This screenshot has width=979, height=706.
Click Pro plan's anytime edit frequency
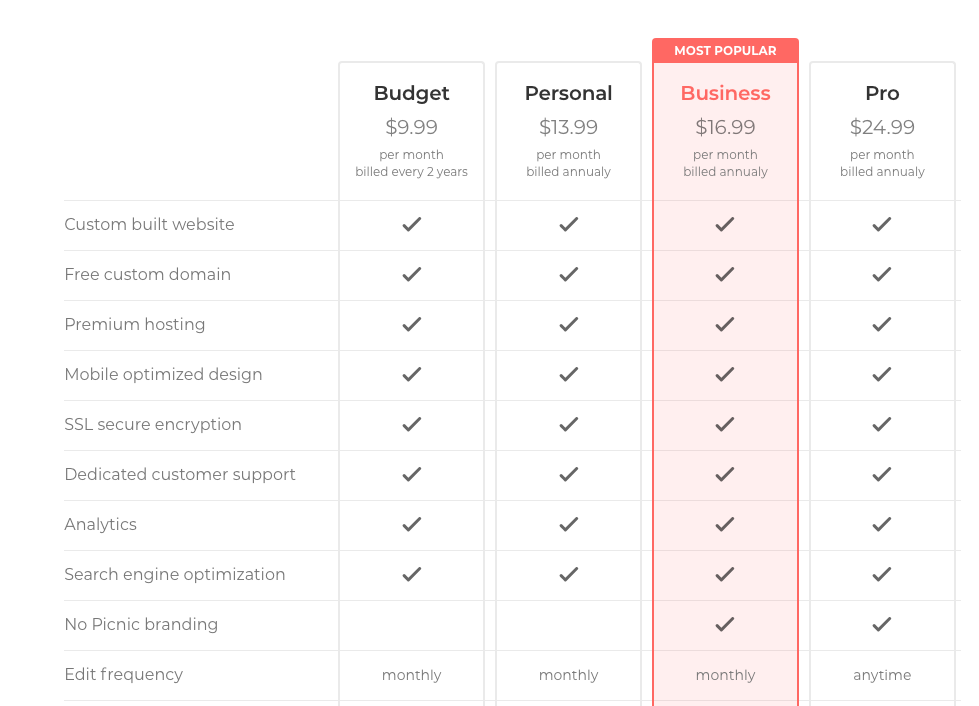pos(882,676)
